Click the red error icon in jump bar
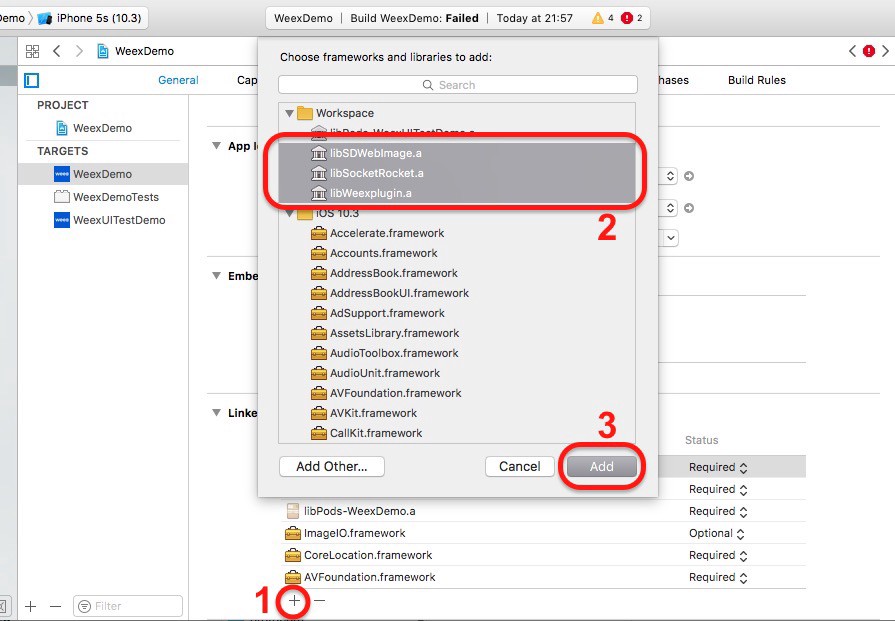This screenshot has width=895, height=621. pyautogui.click(x=869, y=51)
